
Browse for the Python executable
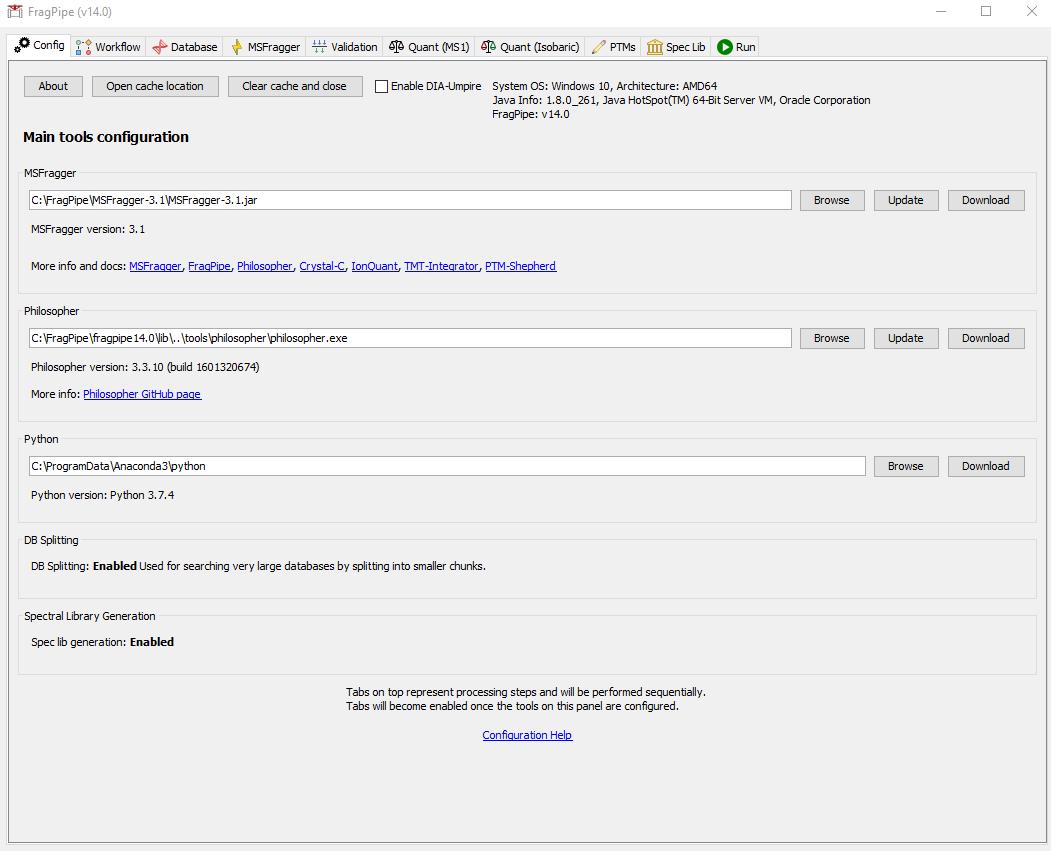click(x=905, y=466)
